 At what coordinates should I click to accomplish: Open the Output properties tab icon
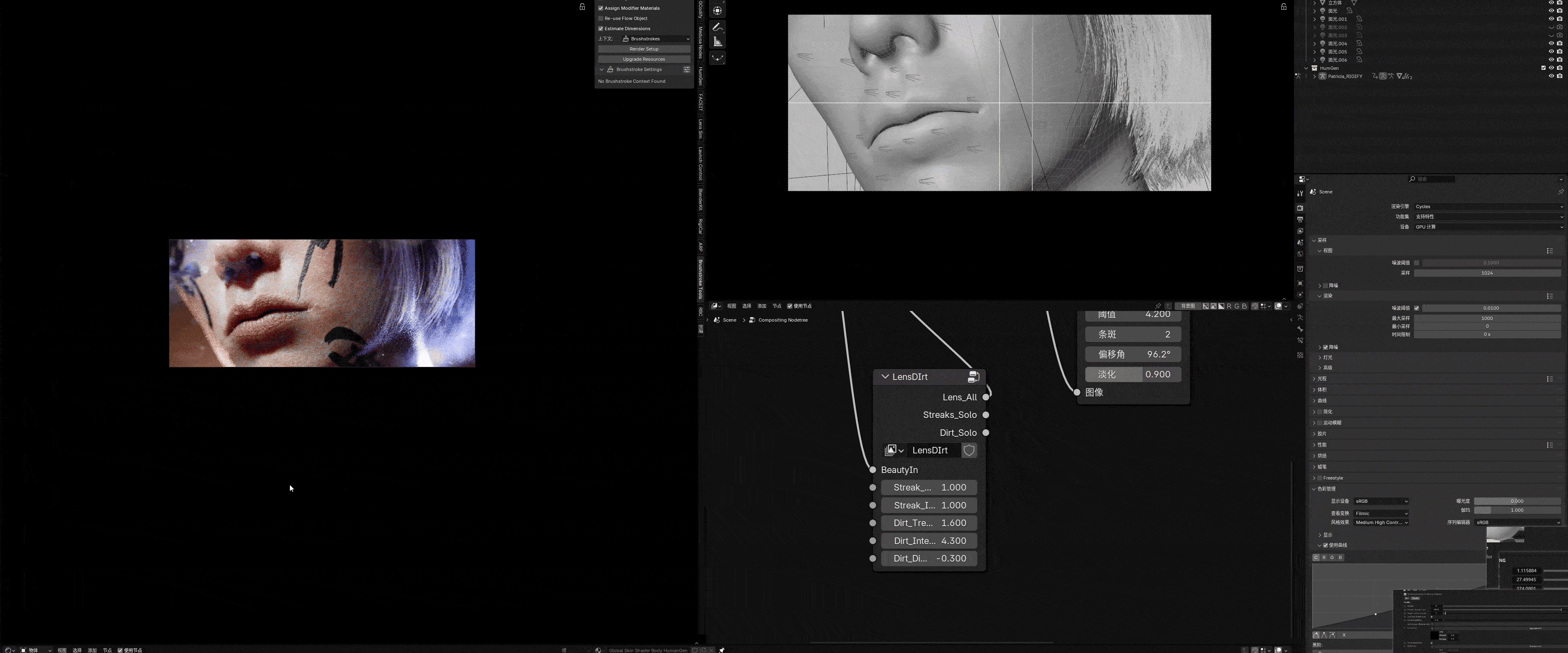(x=1300, y=219)
